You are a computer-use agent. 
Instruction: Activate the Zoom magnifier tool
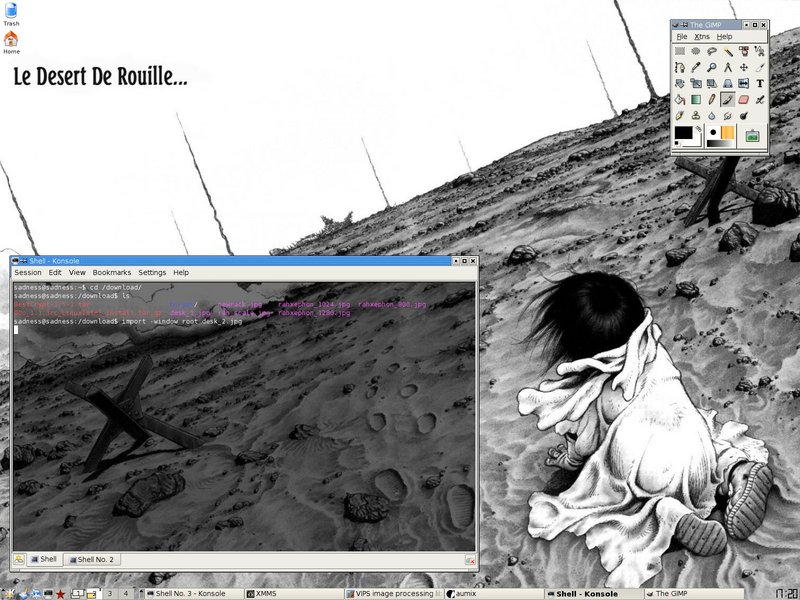point(712,67)
